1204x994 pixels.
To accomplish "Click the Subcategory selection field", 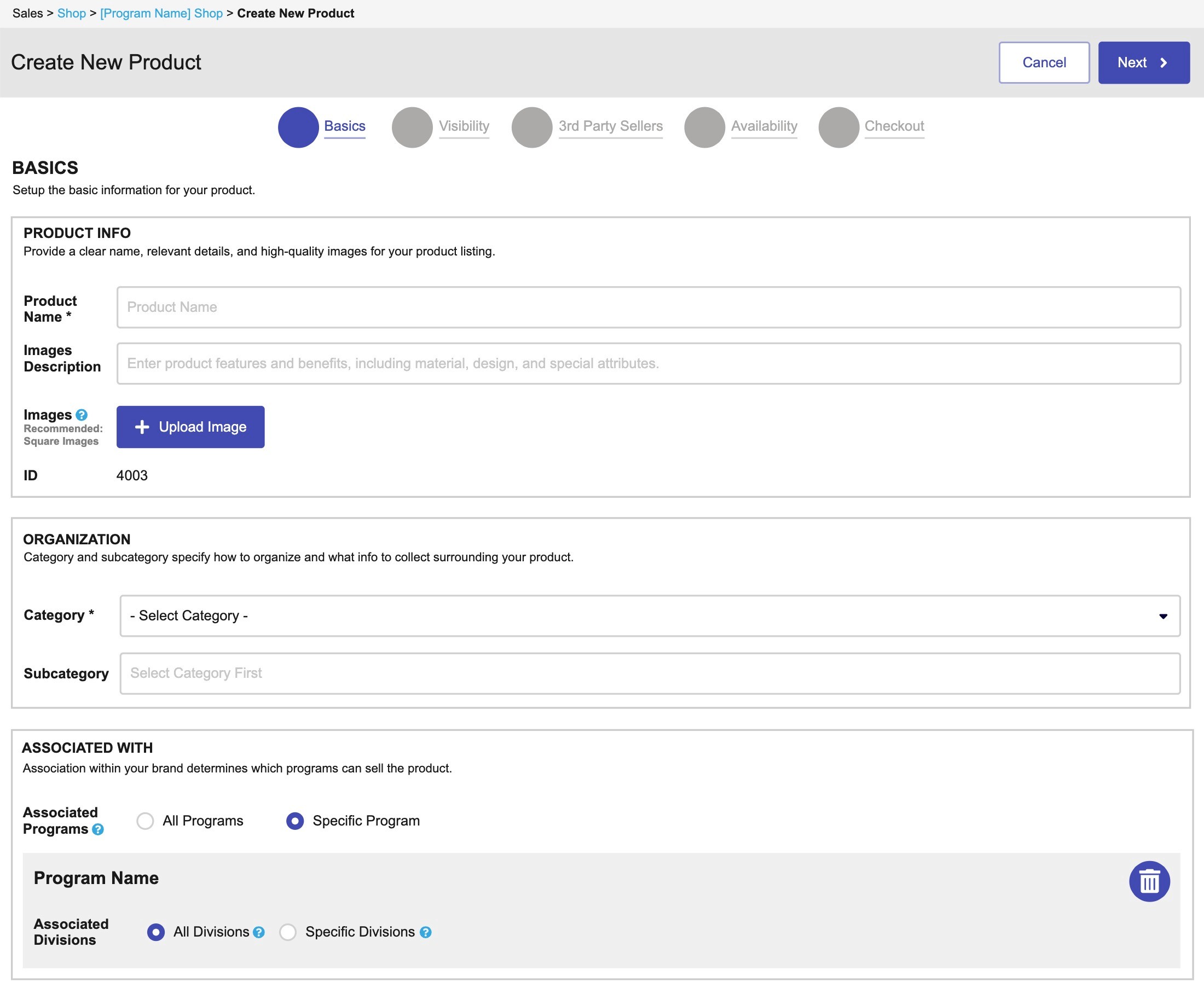I will pos(650,673).
